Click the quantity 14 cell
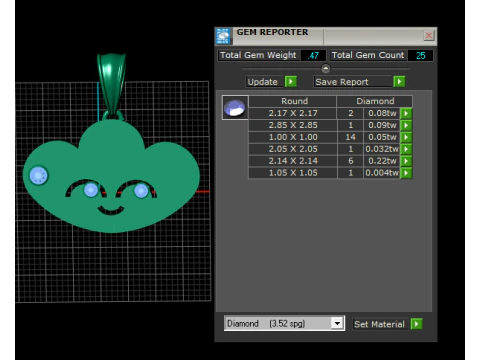 (350, 137)
